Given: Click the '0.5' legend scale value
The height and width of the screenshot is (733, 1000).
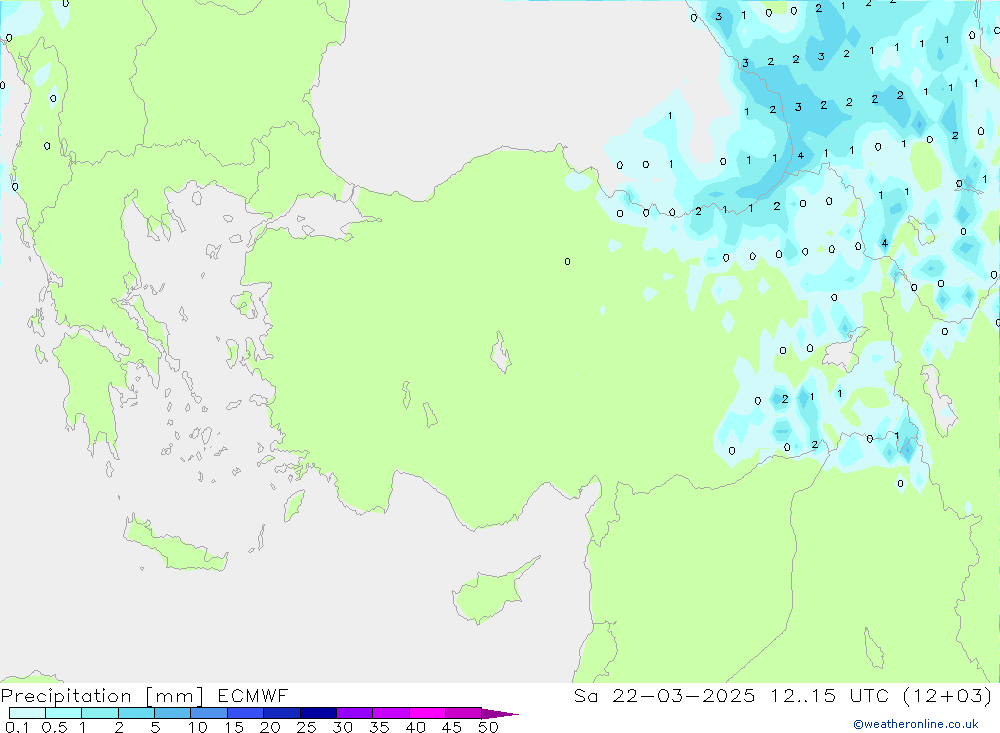Looking at the screenshot, I should coord(54,727).
